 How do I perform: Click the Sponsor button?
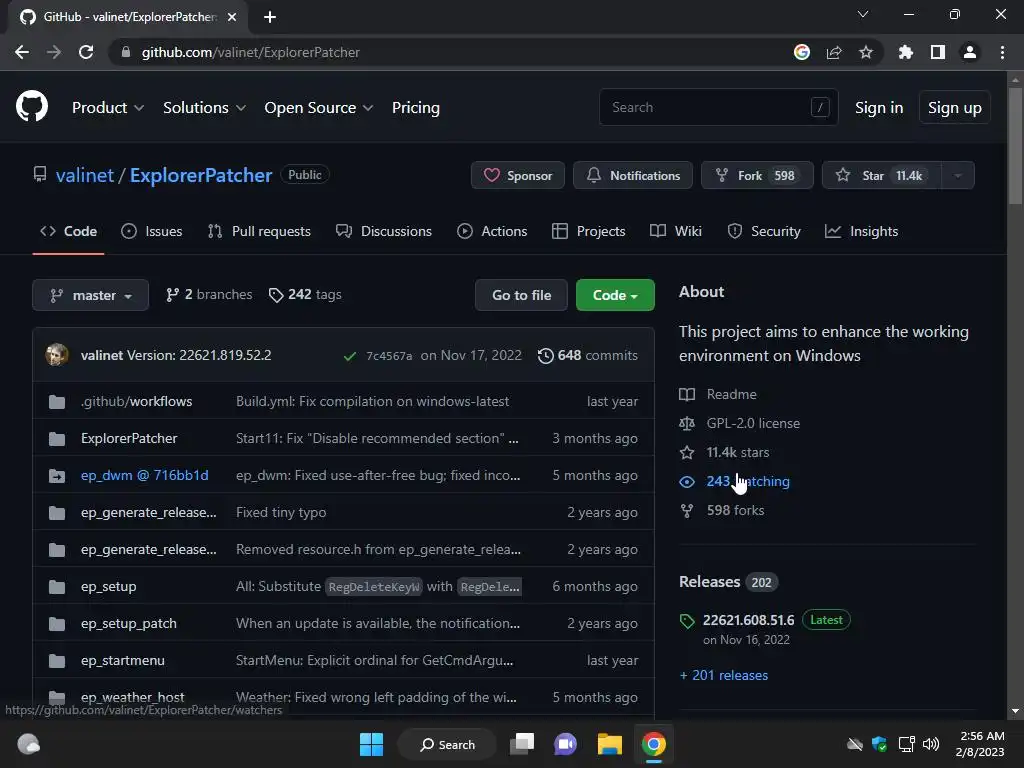(518, 175)
